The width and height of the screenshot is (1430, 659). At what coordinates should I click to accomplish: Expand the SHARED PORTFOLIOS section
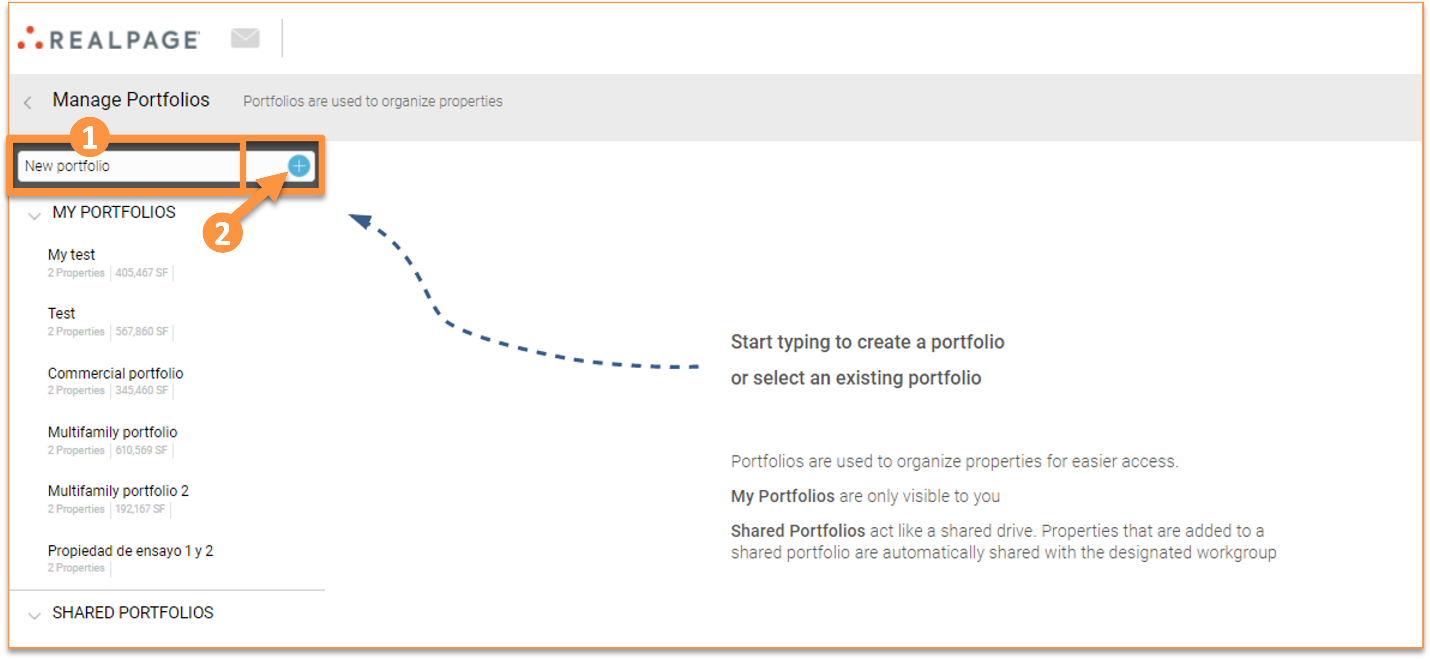[35, 612]
